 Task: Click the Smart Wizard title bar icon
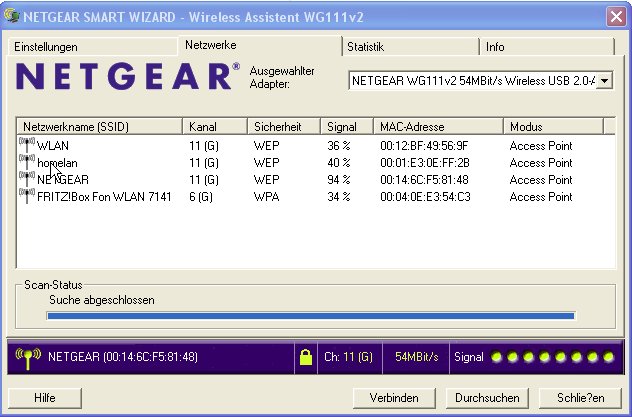coord(12,16)
